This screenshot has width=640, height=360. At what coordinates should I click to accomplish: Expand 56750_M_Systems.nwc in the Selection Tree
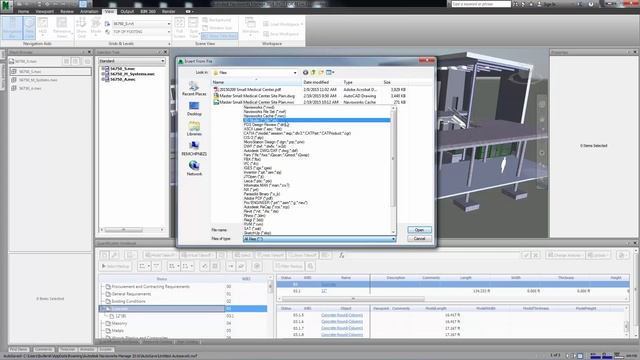(x=102, y=74)
